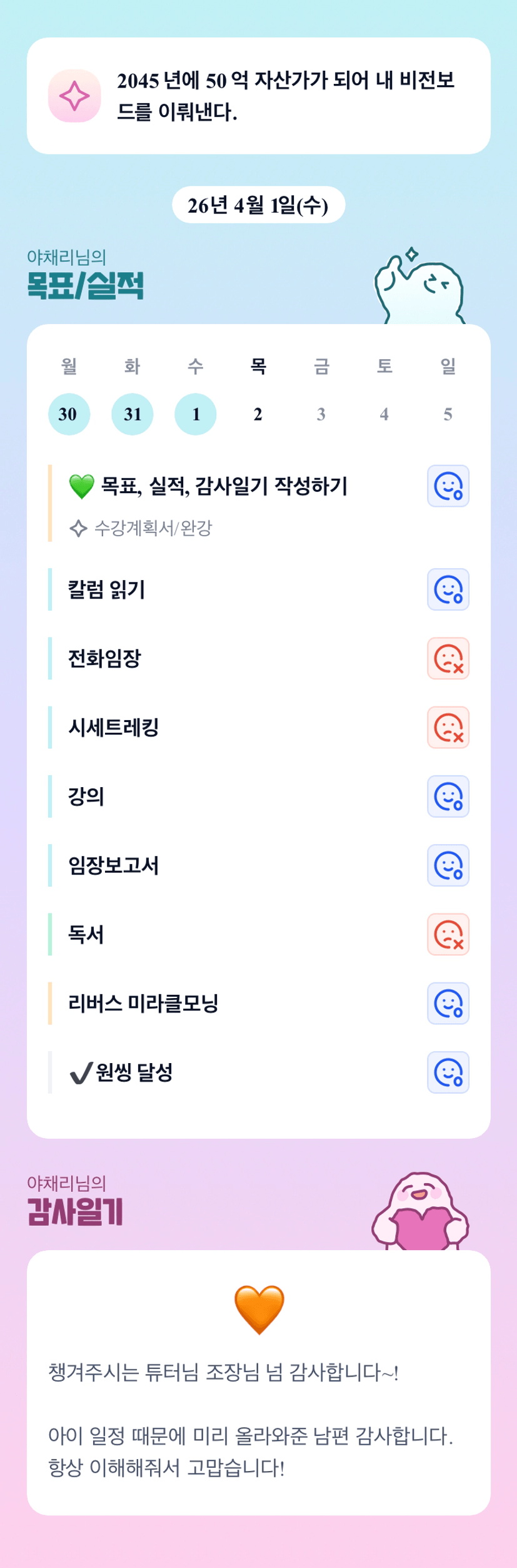This screenshot has width=517, height=1568.
Task: Click the gratitude text about 튜터님 조장님
Action: [x=223, y=1373]
